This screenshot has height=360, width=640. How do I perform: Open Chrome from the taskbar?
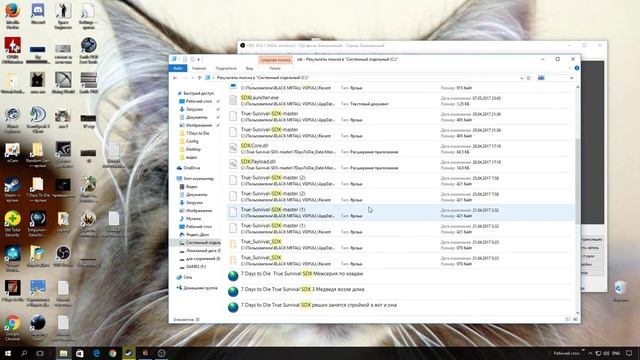click(113, 353)
